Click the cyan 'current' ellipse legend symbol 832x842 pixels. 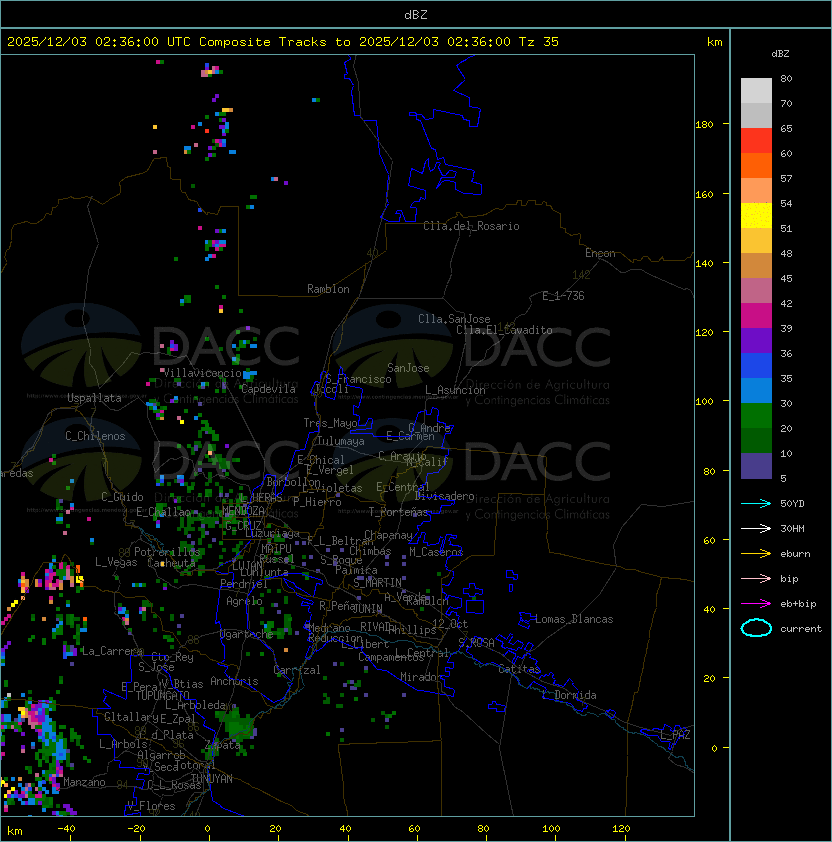[x=756, y=628]
